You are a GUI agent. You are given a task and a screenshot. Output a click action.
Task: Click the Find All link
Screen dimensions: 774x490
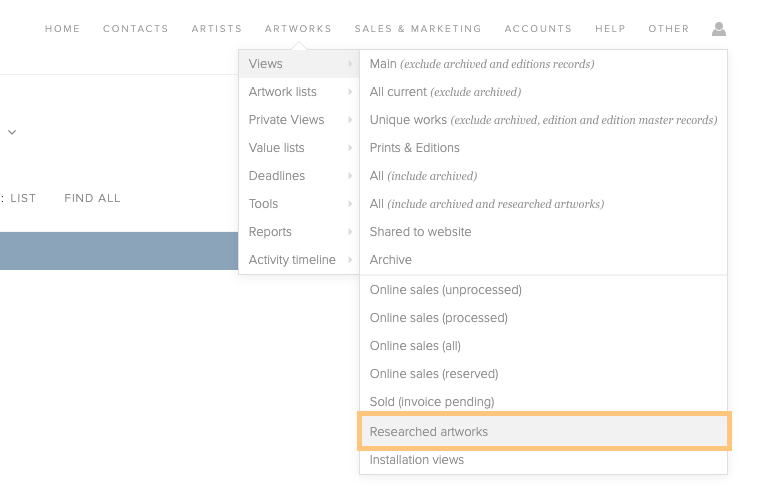[x=92, y=198]
